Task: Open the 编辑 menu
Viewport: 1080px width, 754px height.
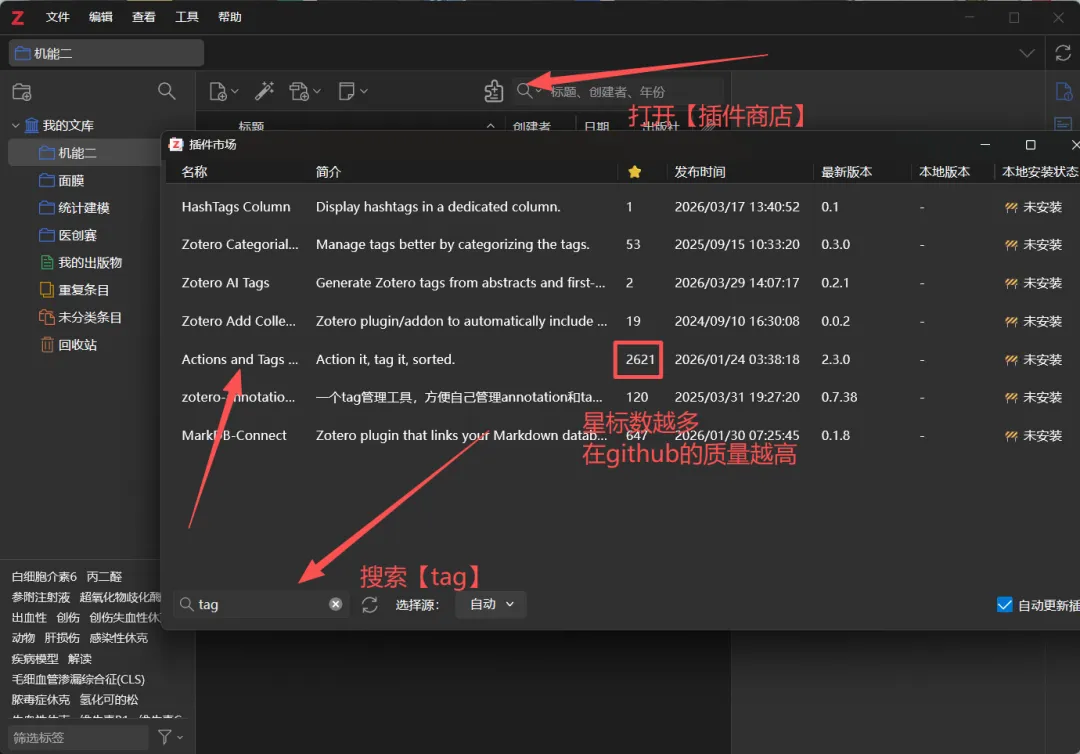Action: pos(101,17)
